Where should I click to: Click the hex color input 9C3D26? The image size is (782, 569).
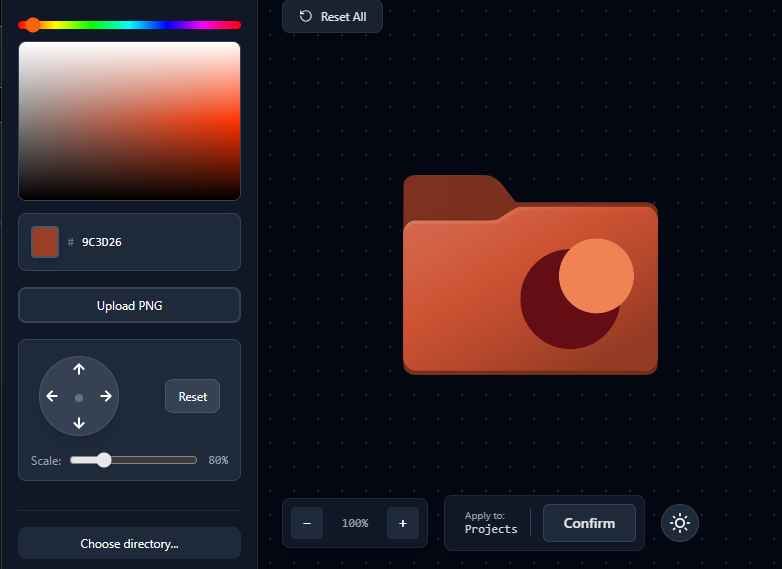[x=102, y=242]
